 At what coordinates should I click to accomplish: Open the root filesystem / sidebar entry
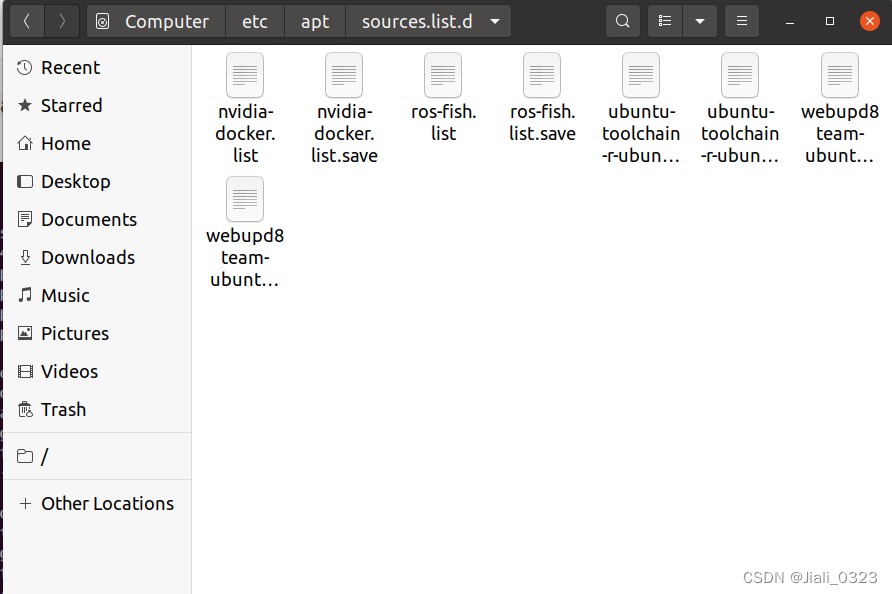[44, 456]
